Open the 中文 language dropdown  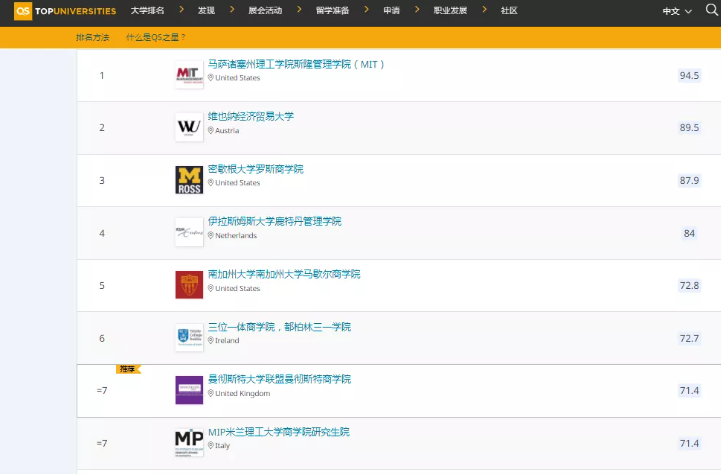coord(677,11)
